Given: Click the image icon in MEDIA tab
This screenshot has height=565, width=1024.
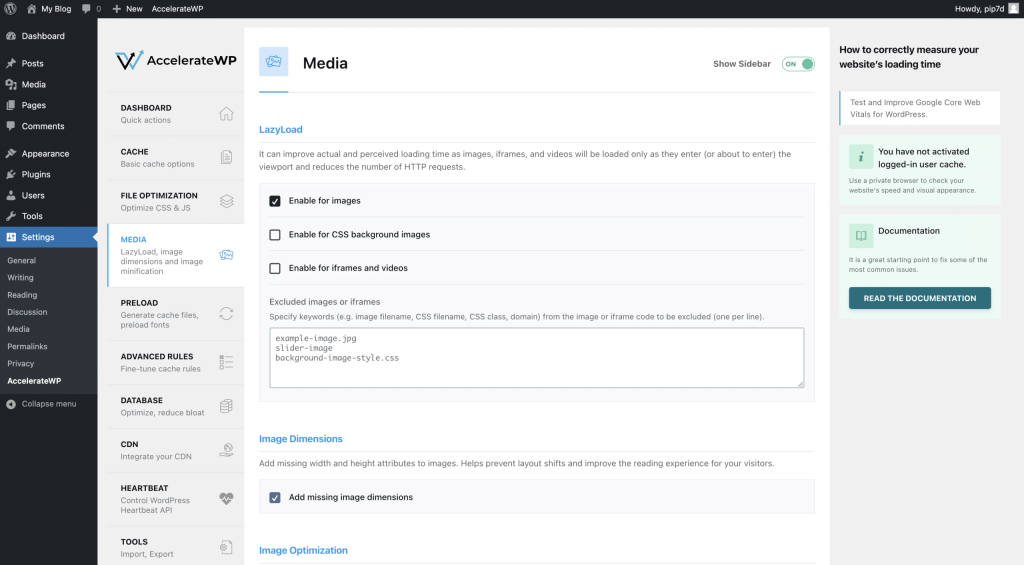Looking at the screenshot, I should pyautogui.click(x=226, y=255).
